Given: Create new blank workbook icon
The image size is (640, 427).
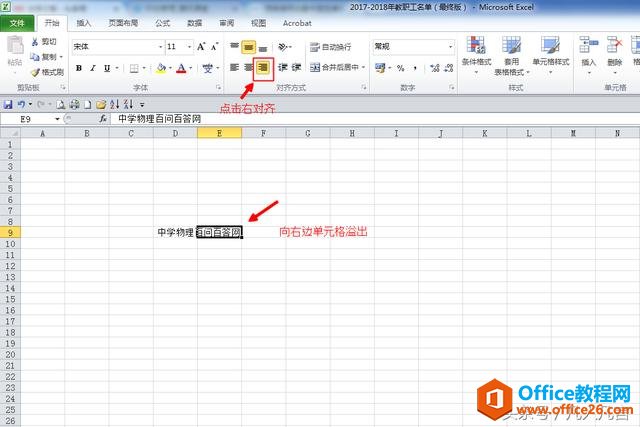Looking at the screenshot, I should pos(87,105).
